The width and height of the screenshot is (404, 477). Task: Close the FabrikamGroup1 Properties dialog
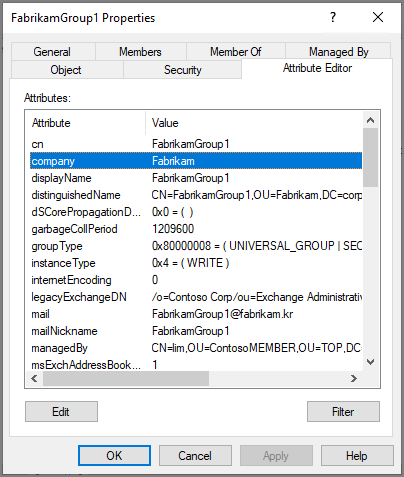(378, 17)
